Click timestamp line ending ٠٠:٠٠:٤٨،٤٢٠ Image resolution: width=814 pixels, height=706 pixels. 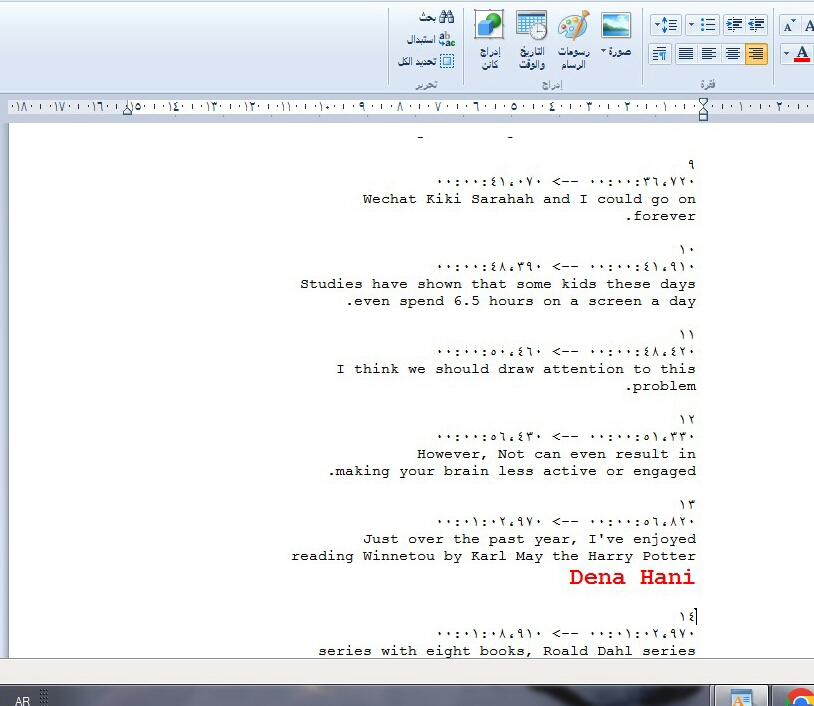click(x=566, y=352)
